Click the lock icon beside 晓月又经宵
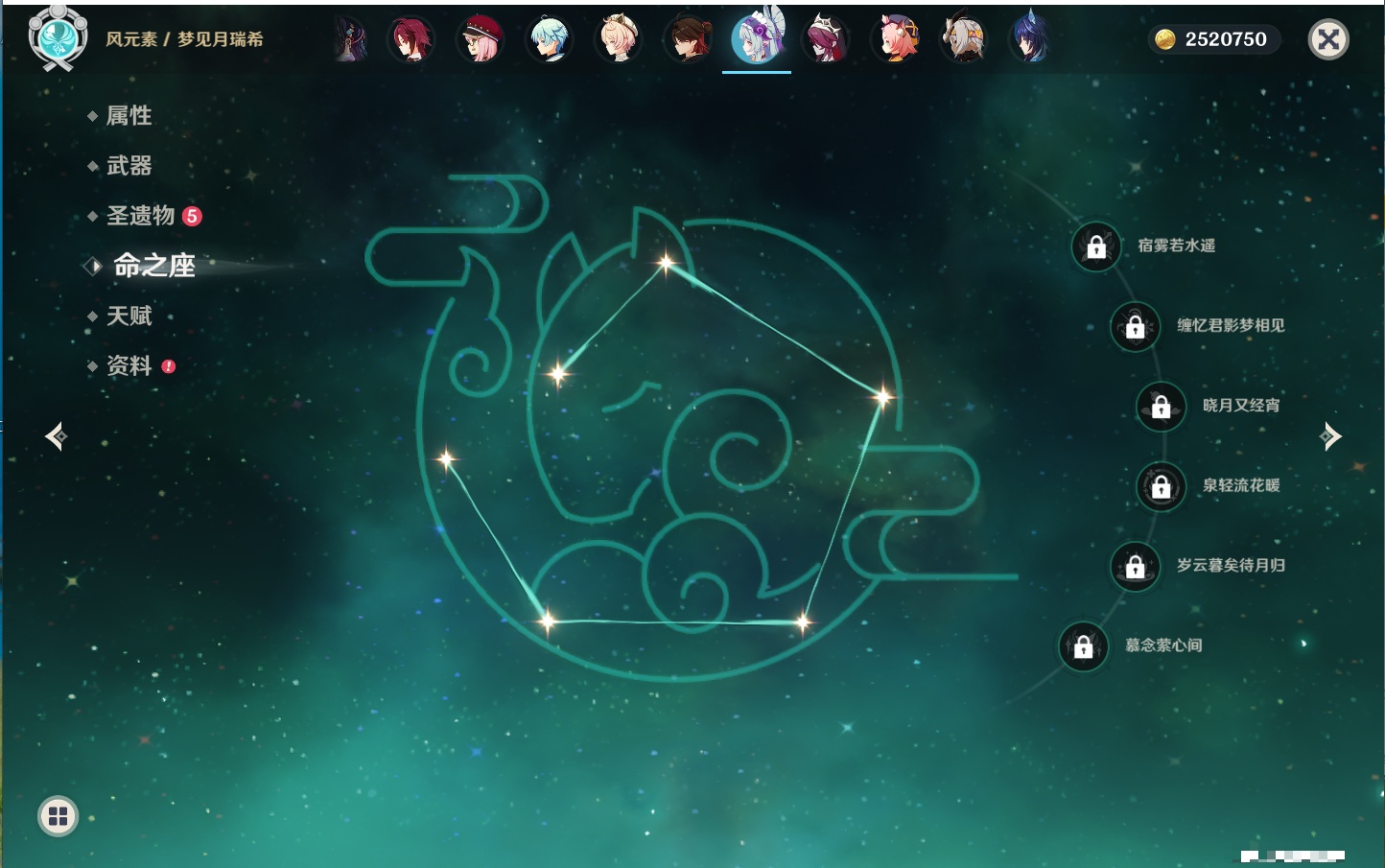This screenshot has height=868, width=1385. (1162, 406)
